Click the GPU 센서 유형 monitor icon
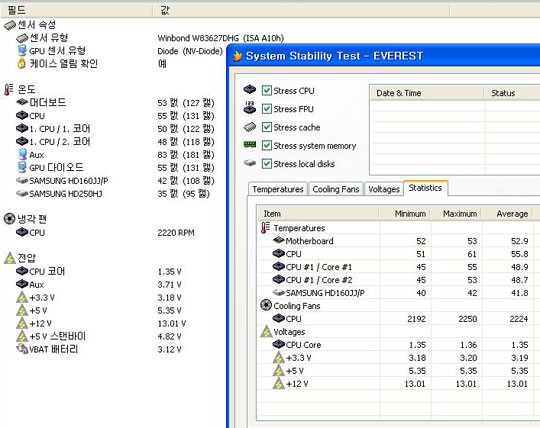 tap(22, 50)
